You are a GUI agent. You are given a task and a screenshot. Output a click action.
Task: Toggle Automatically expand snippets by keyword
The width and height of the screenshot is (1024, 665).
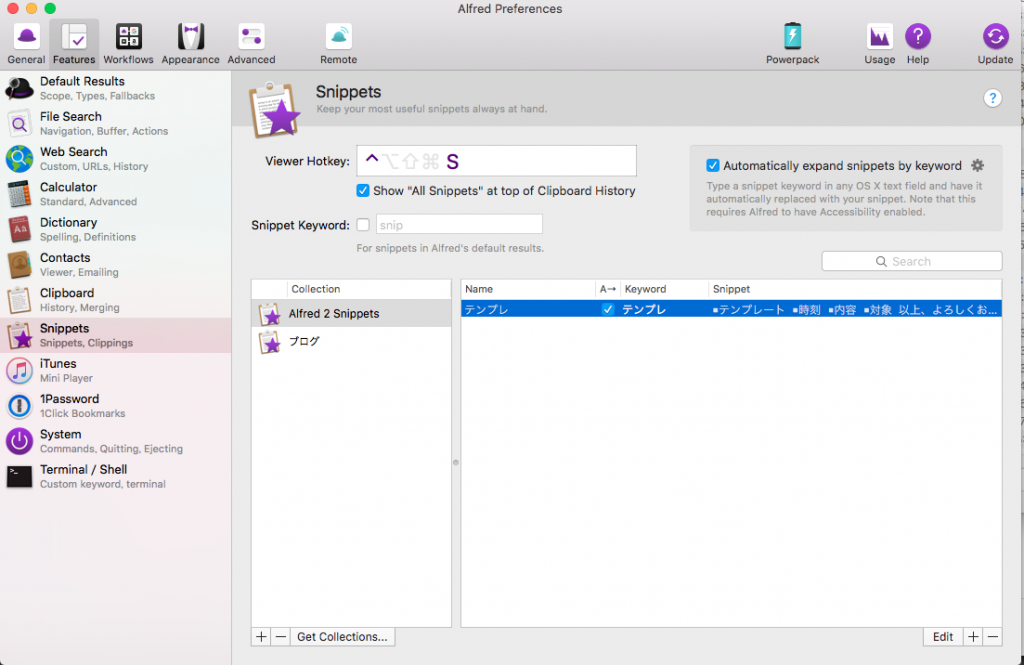click(x=712, y=165)
